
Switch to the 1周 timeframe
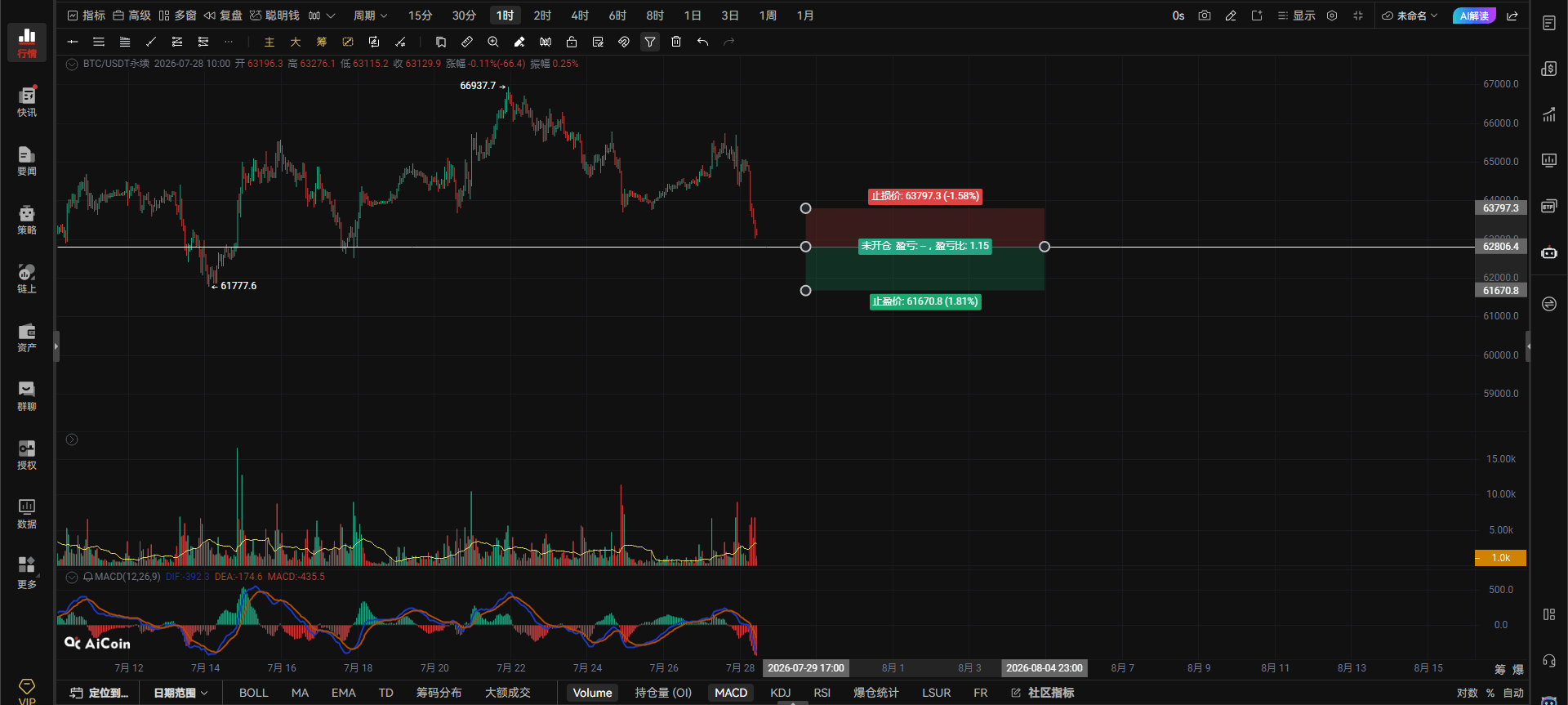coord(768,16)
